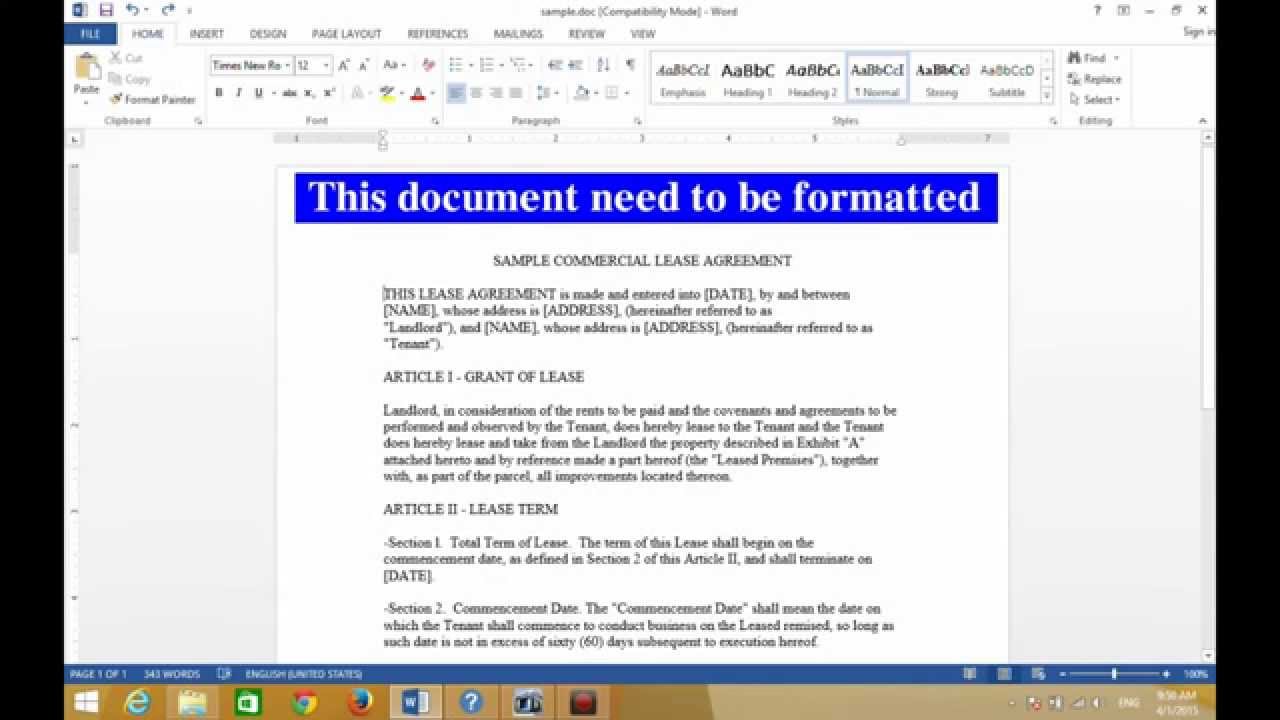Click the Paste clipboard icon

tap(87, 67)
